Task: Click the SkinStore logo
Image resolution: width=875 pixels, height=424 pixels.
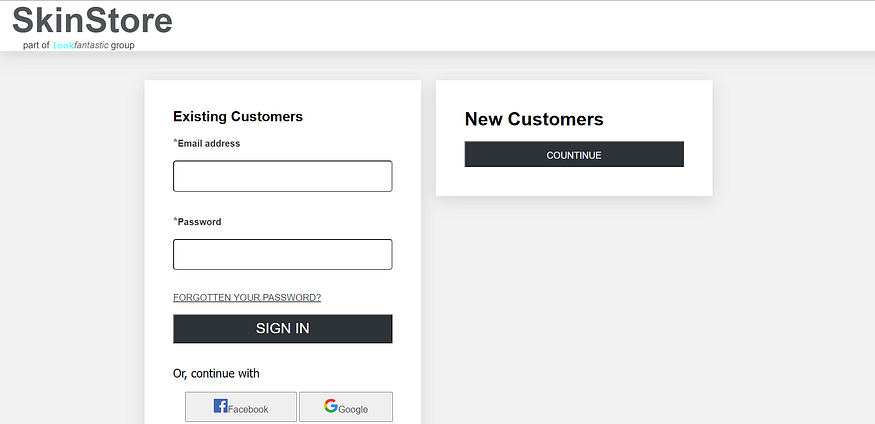Action: point(92,21)
